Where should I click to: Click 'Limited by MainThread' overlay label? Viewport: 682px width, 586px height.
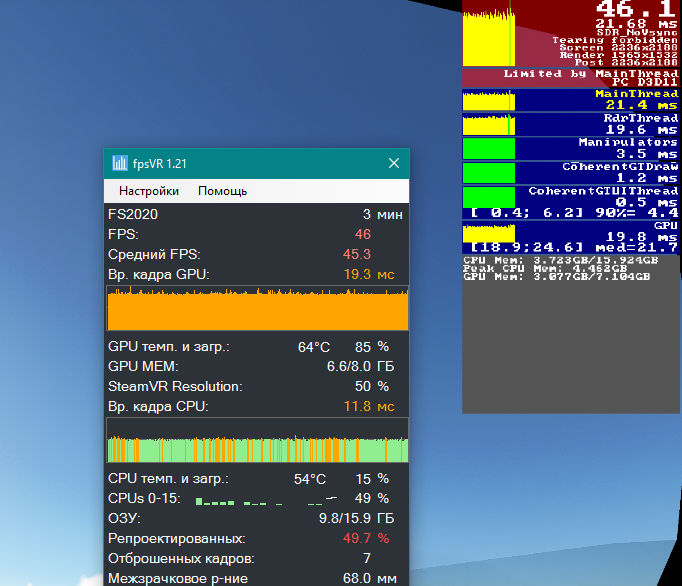coord(591,74)
